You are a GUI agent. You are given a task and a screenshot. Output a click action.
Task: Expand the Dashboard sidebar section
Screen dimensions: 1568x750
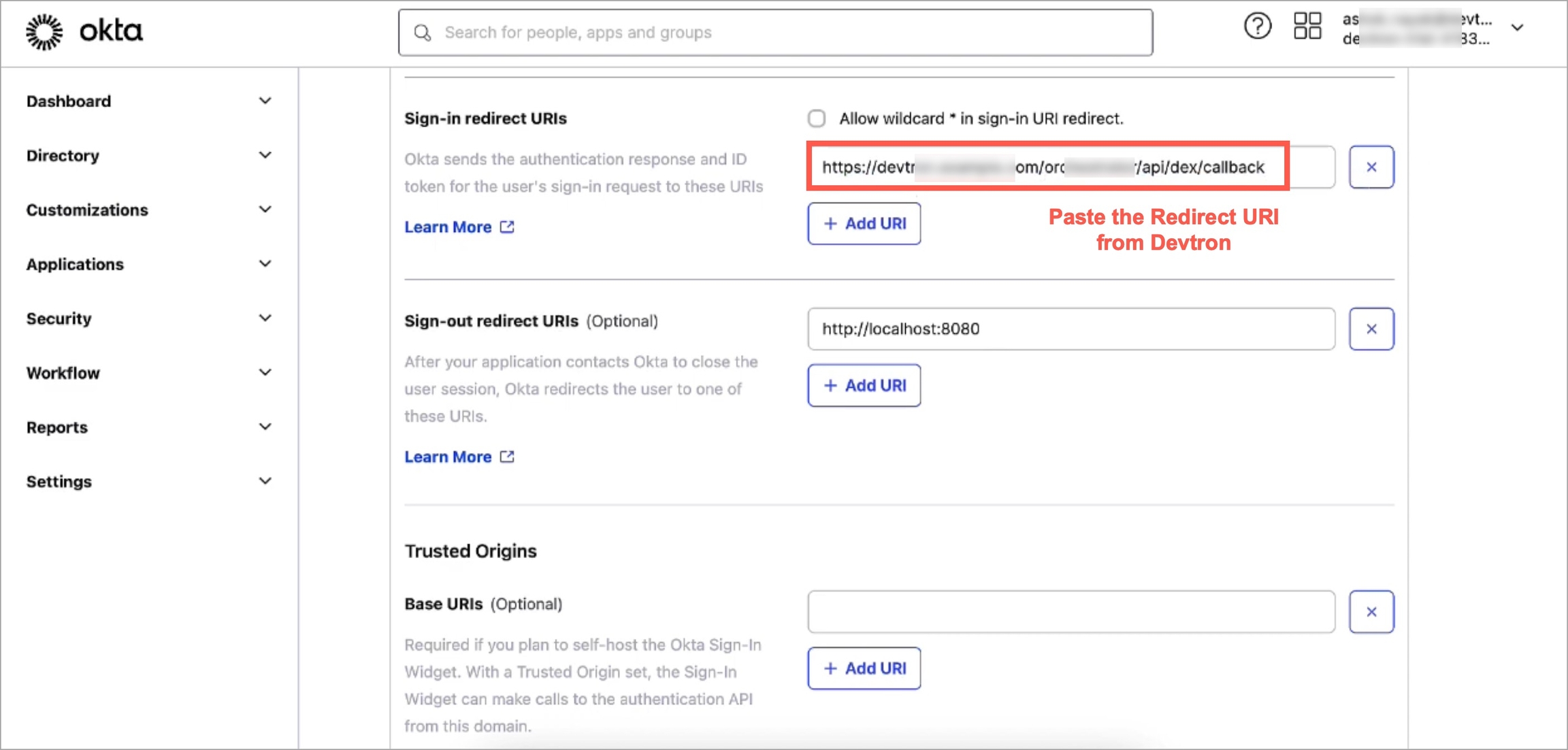265,101
